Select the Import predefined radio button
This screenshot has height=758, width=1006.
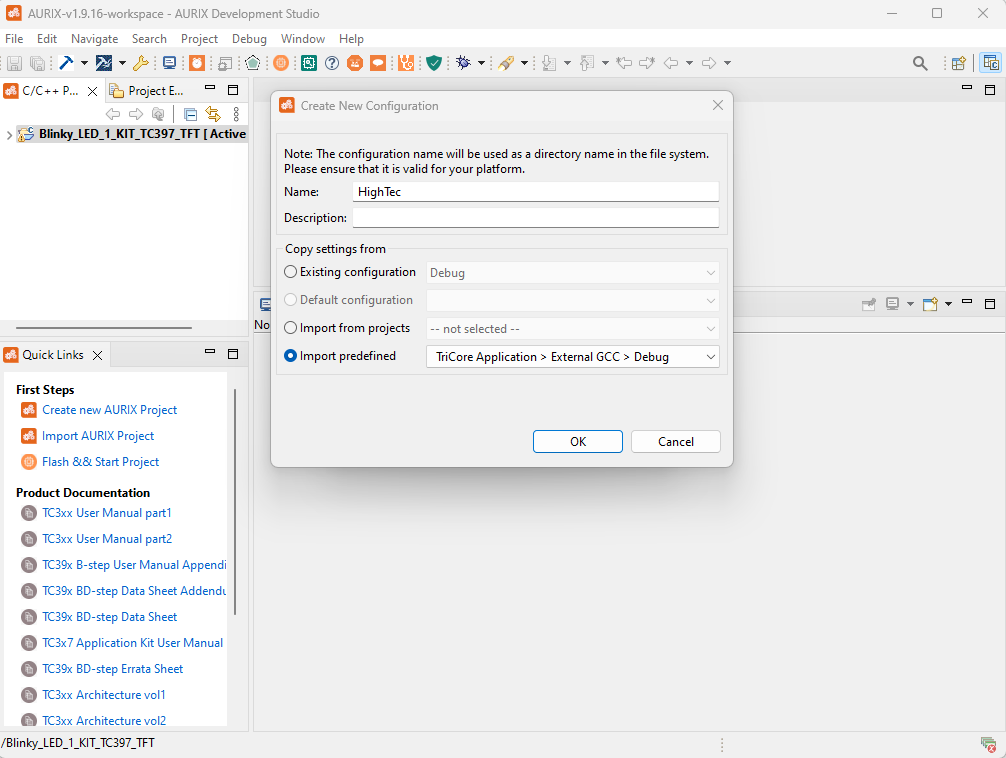291,356
